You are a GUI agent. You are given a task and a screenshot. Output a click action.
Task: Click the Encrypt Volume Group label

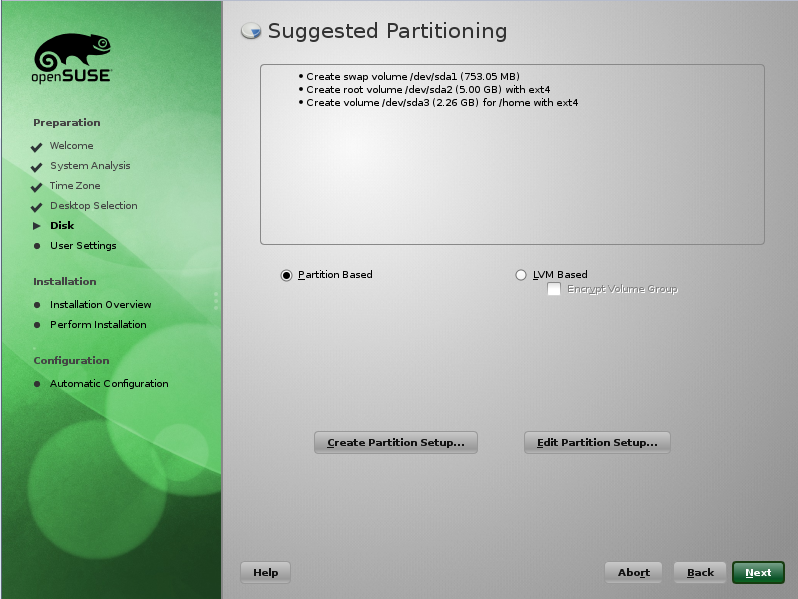pos(622,289)
